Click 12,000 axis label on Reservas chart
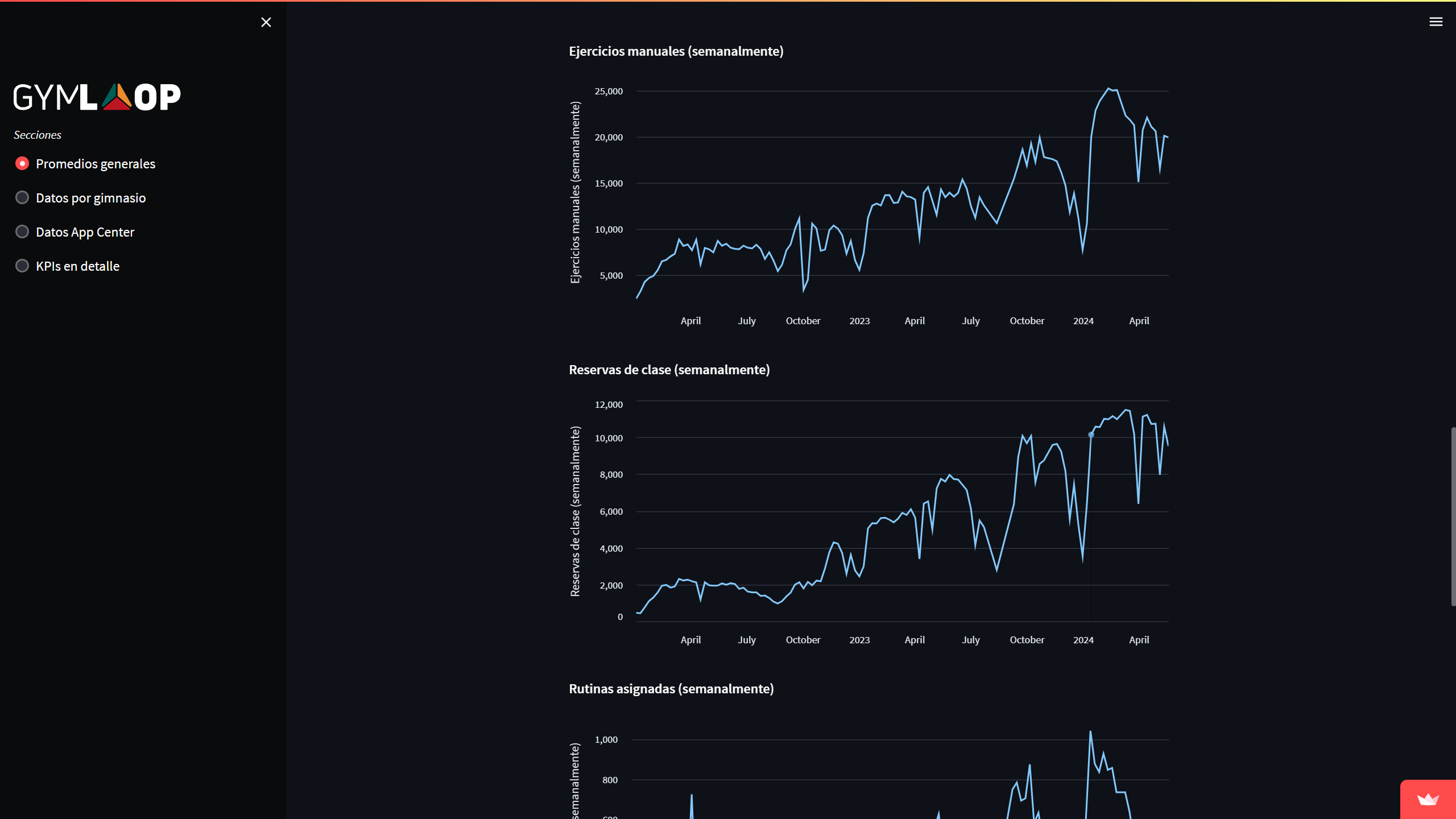 click(x=609, y=404)
